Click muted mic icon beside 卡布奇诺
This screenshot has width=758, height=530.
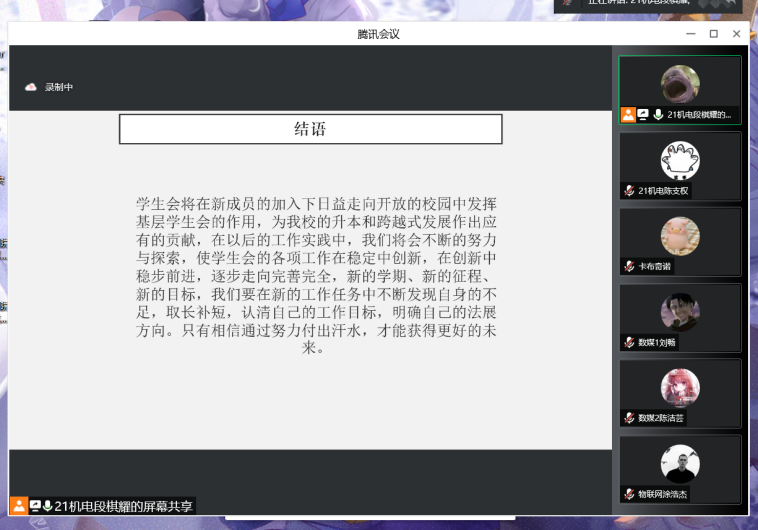629,266
